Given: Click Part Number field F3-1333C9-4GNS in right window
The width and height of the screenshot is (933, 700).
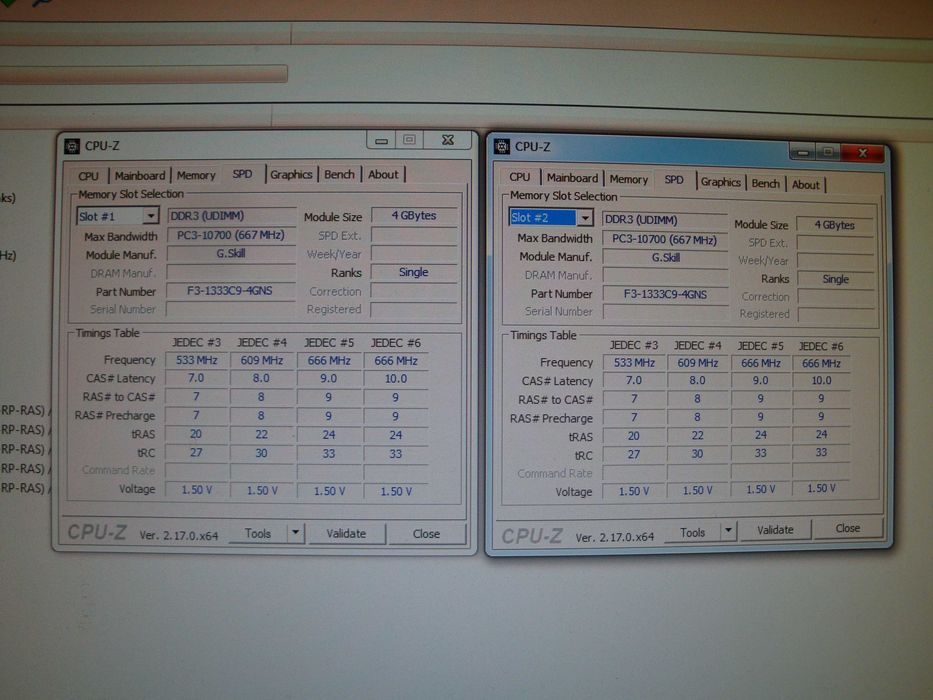Looking at the screenshot, I should tap(665, 294).
